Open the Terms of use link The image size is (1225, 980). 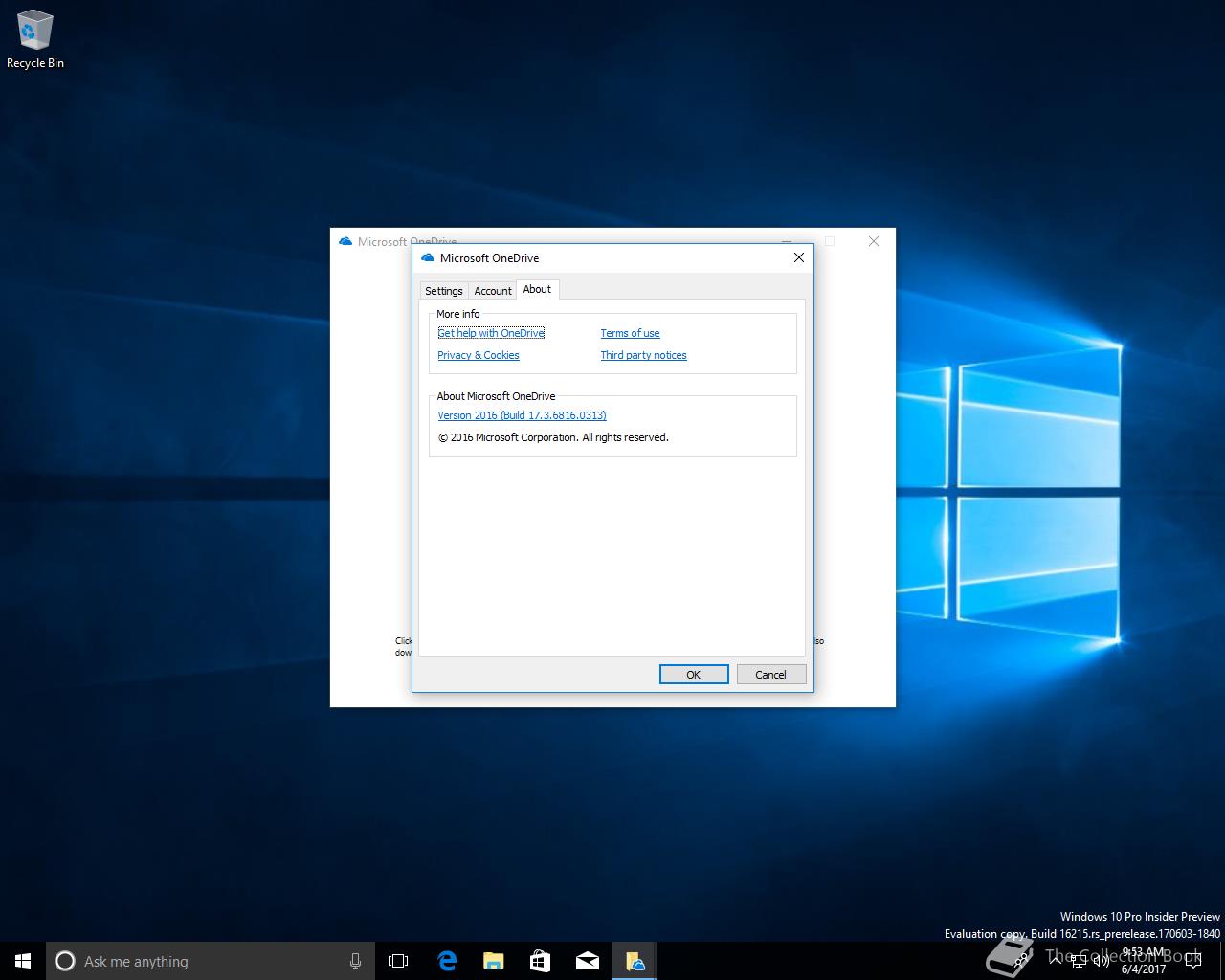click(630, 333)
